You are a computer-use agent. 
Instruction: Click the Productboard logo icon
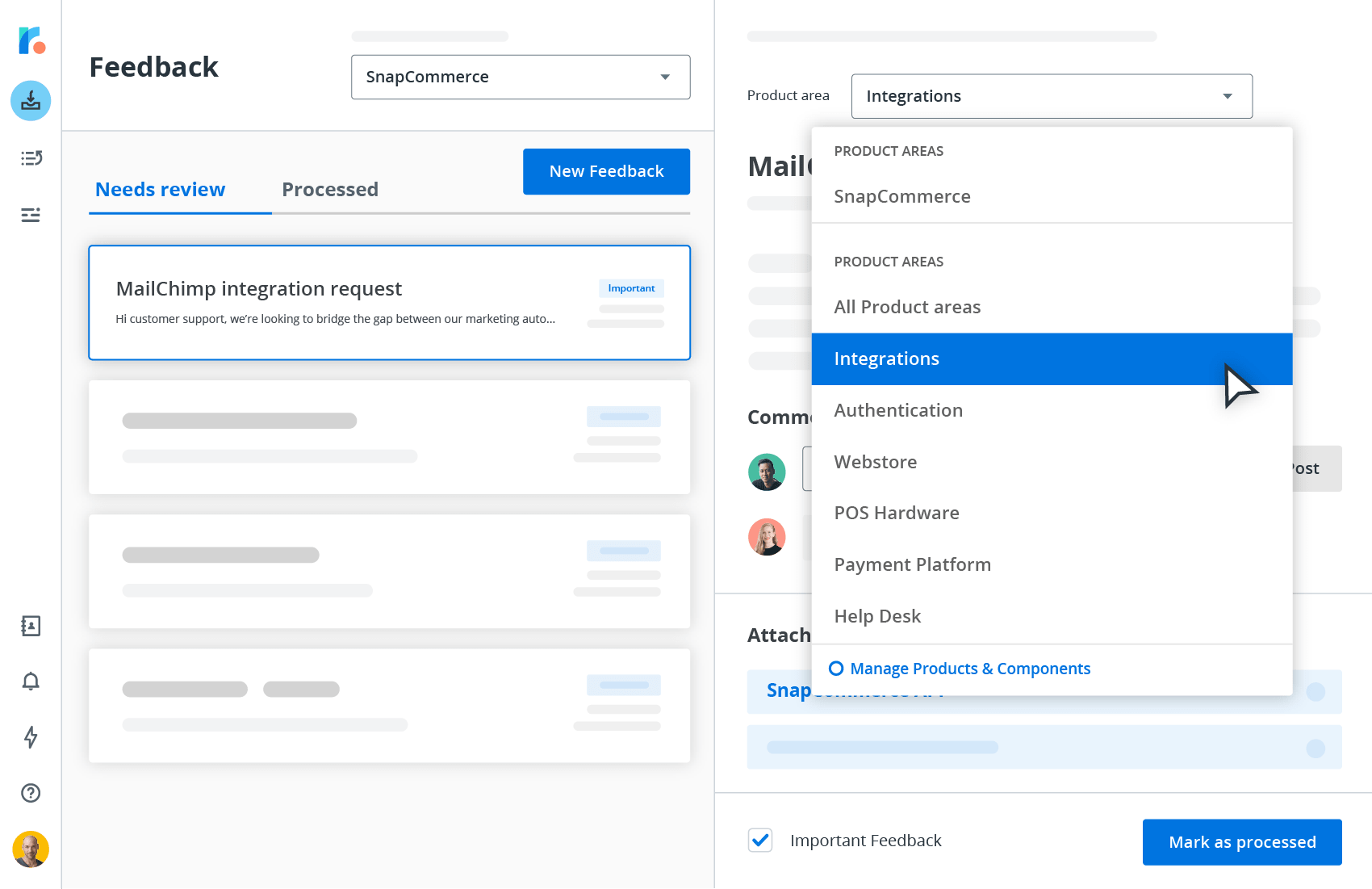[x=31, y=40]
